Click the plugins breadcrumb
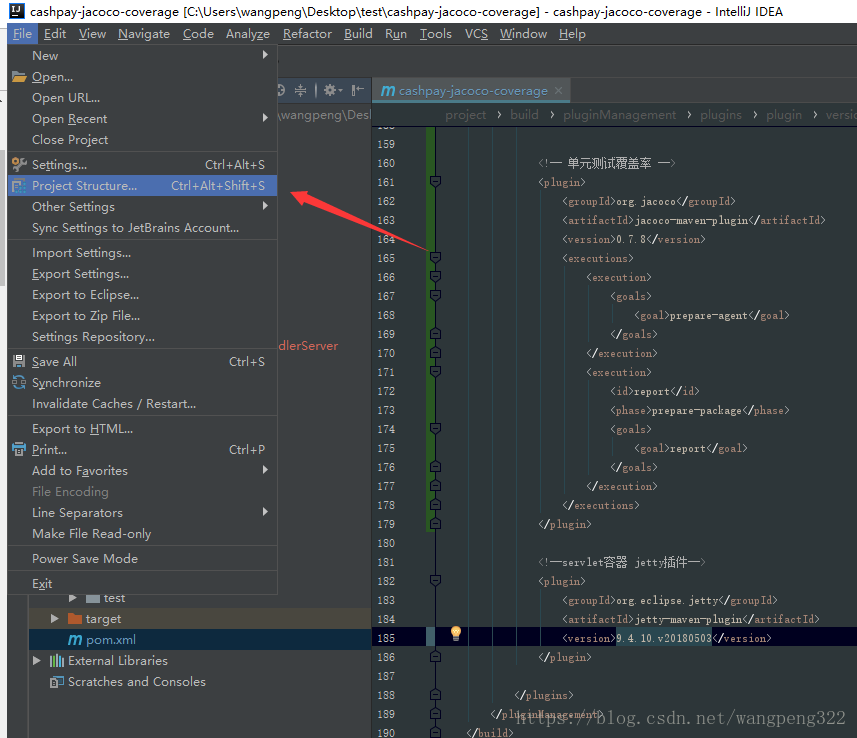The width and height of the screenshot is (857, 738). coord(721,115)
